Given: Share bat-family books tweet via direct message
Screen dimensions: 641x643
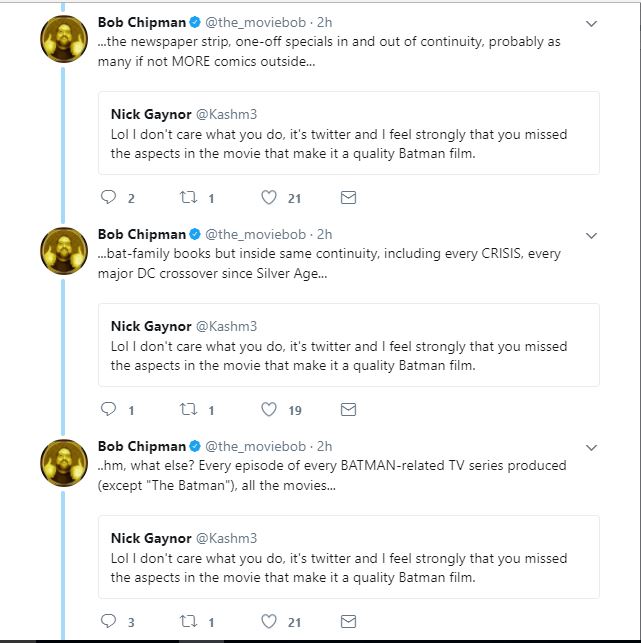Looking at the screenshot, I should tap(348, 410).
